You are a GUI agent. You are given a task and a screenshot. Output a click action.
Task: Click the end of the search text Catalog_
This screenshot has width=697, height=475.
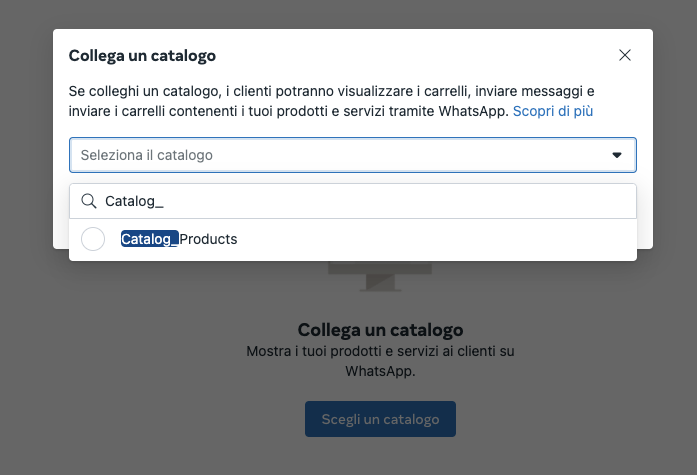click(x=164, y=201)
